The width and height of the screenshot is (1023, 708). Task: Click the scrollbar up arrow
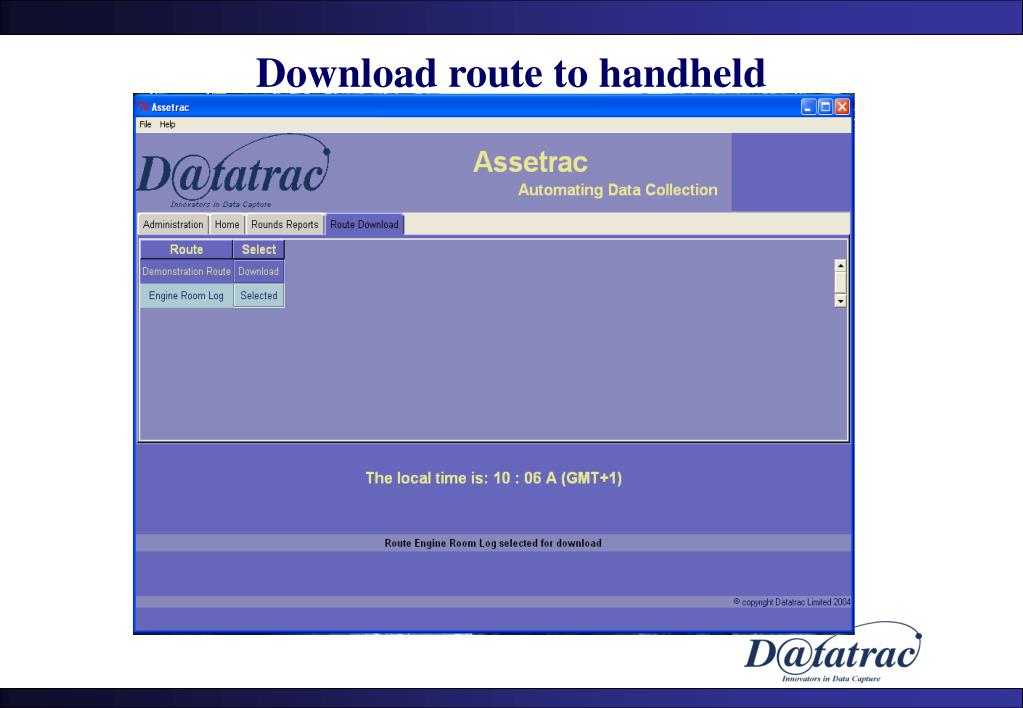tap(840, 266)
